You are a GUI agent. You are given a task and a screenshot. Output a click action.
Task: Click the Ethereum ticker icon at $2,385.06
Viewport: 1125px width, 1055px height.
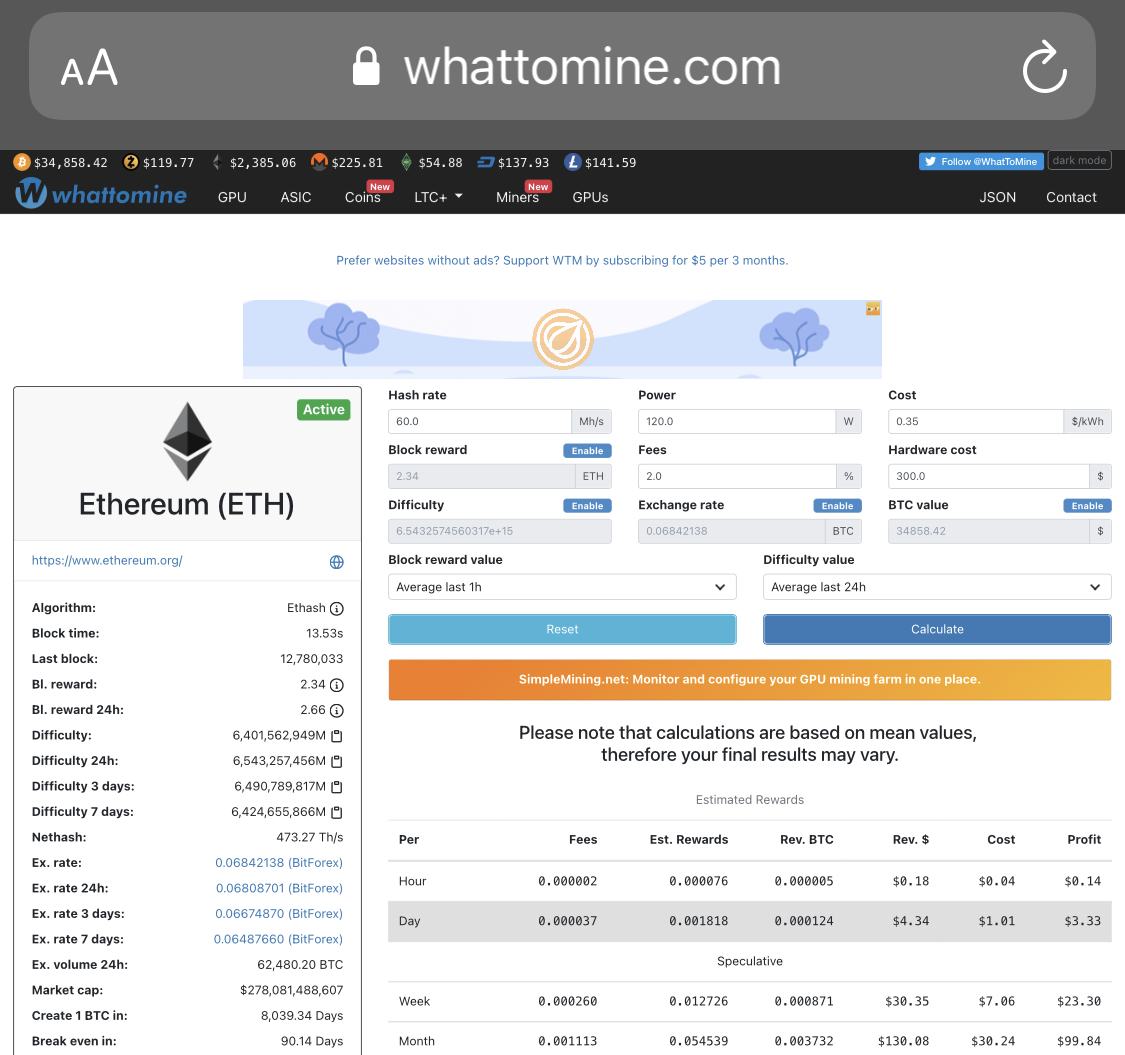tap(216, 162)
